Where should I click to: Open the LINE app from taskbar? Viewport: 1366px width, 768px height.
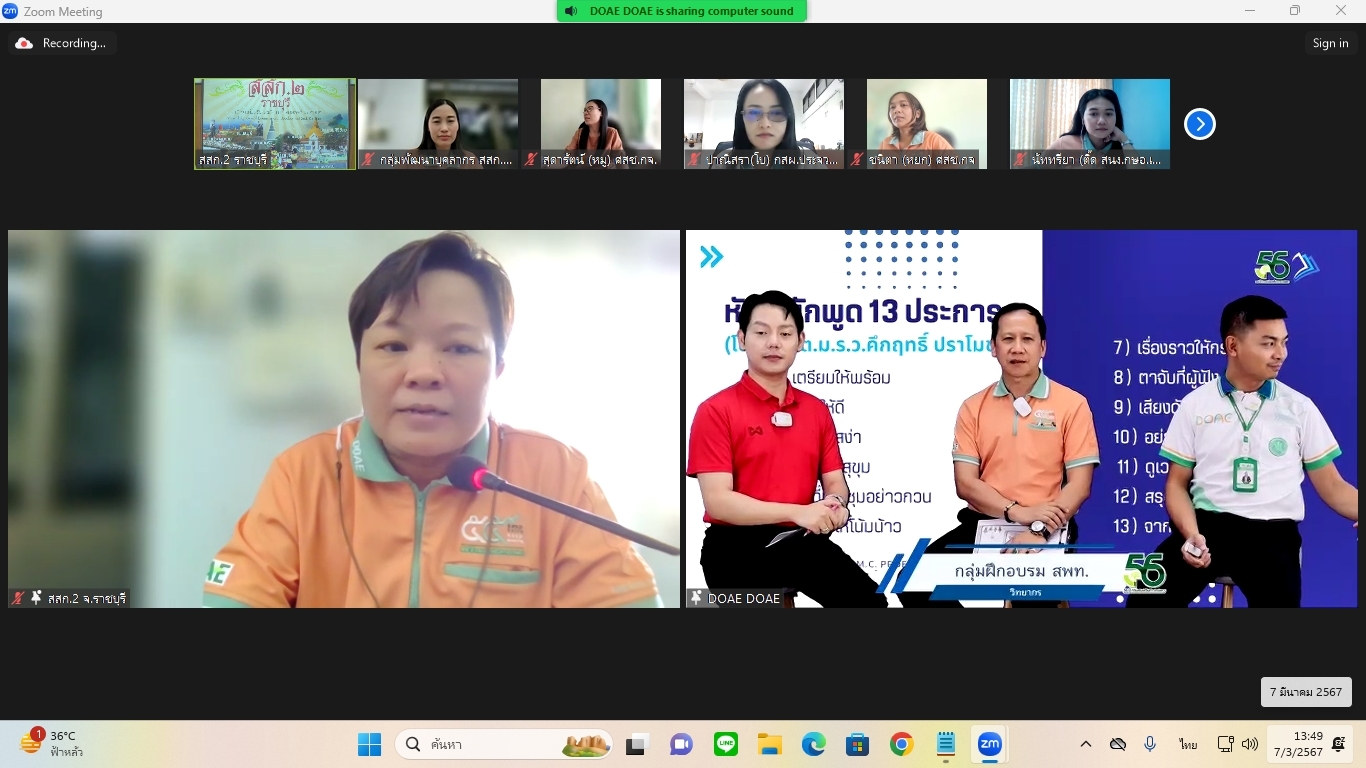pyautogui.click(x=726, y=744)
